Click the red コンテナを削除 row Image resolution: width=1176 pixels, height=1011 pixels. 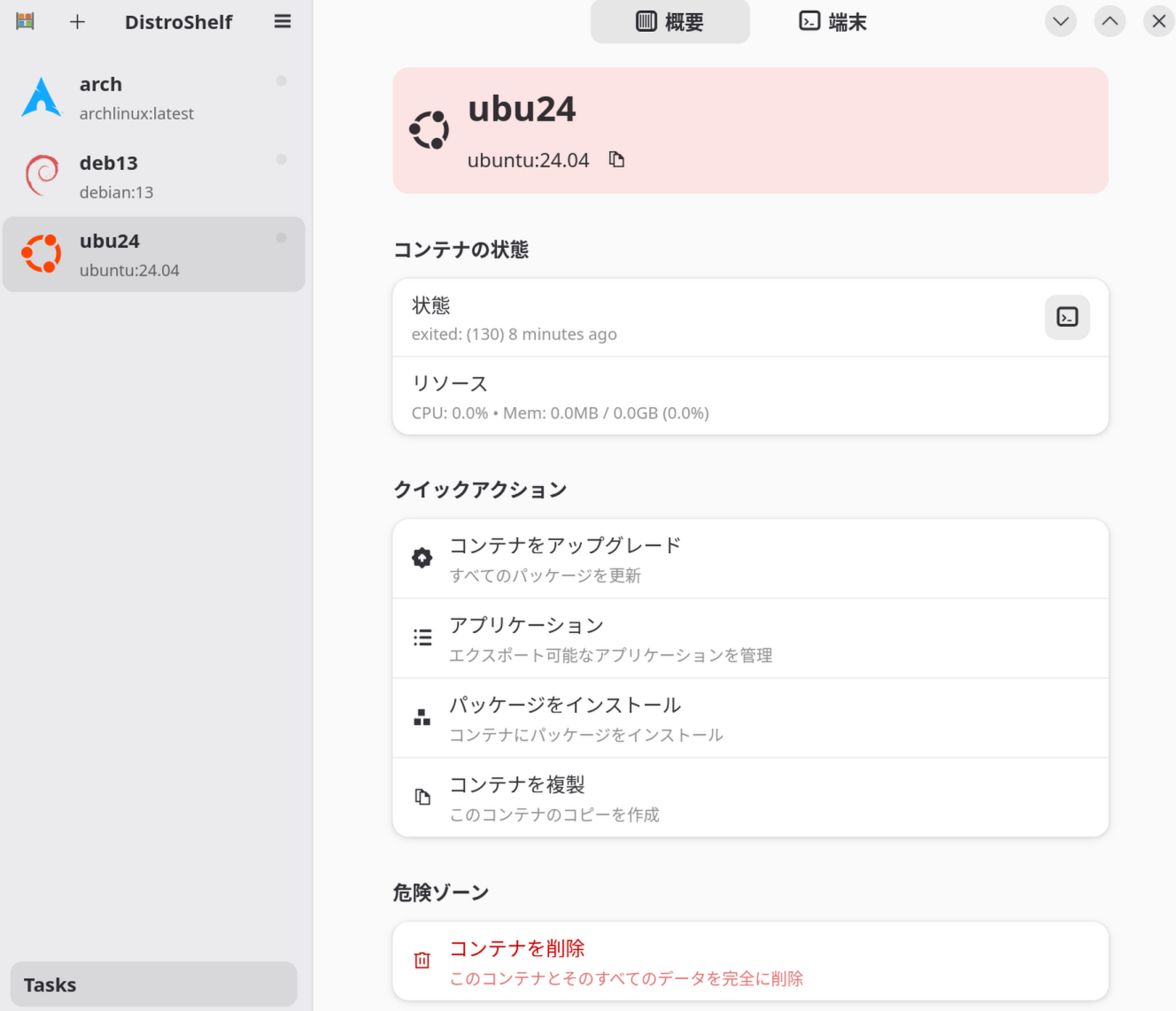pos(751,961)
